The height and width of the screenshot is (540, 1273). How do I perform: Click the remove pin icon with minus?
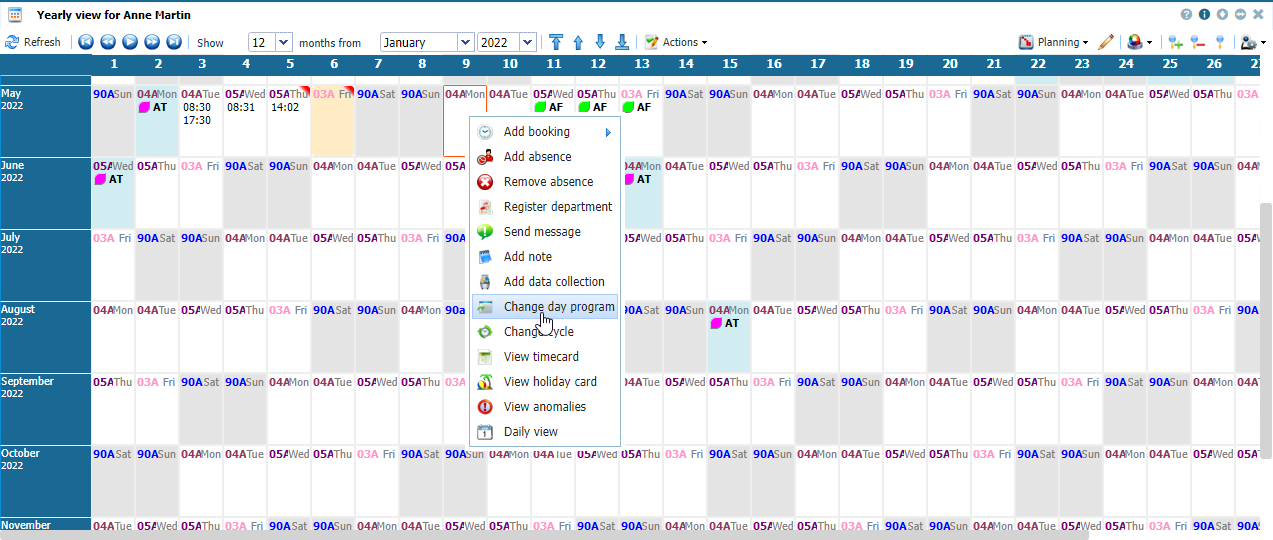pyautogui.click(x=1197, y=42)
